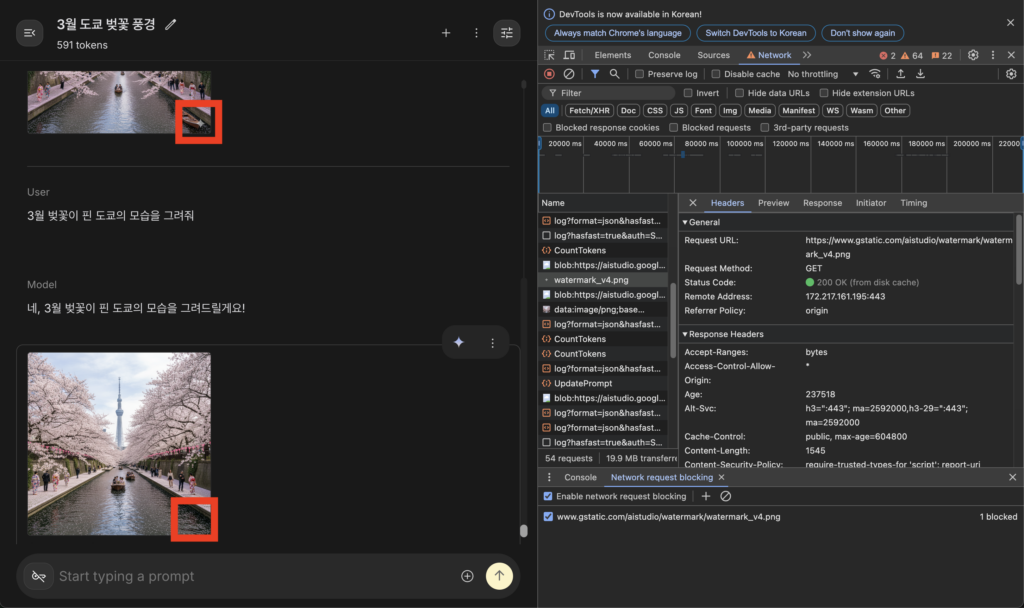Uncheck Enable network request blocking
The height and width of the screenshot is (608, 1024).
[548, 496]
